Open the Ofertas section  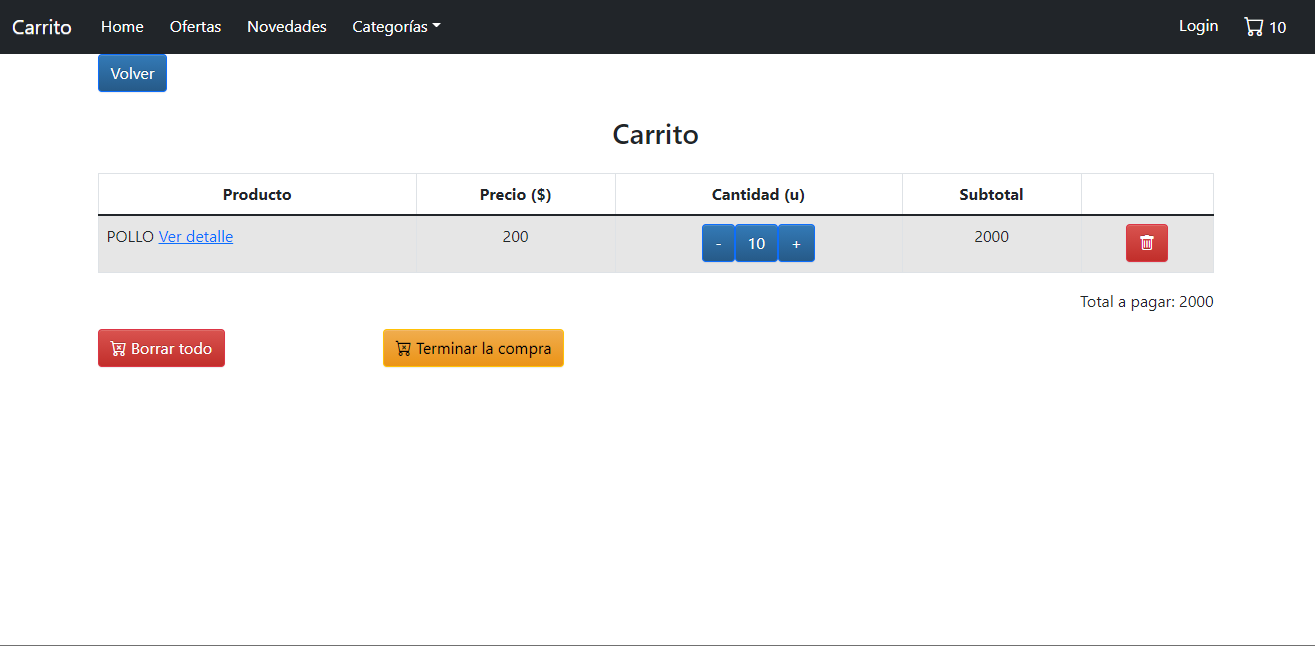(x=195, y=27)
